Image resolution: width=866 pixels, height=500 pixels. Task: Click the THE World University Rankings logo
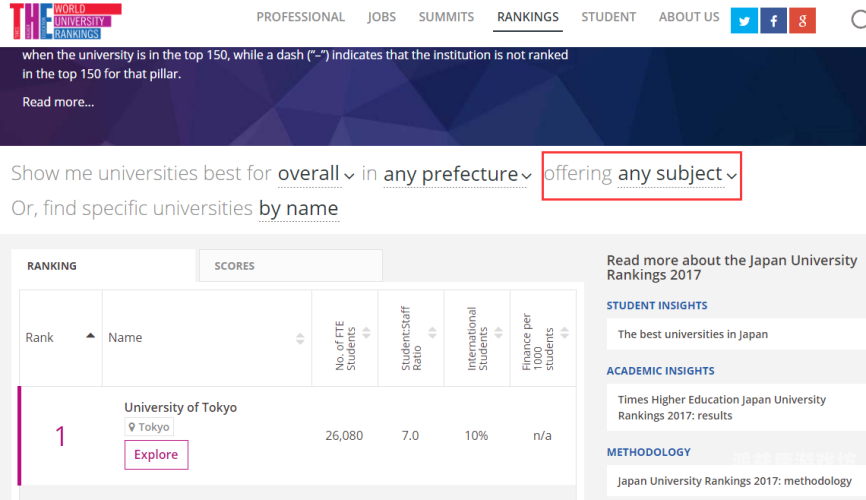[66, 21]
